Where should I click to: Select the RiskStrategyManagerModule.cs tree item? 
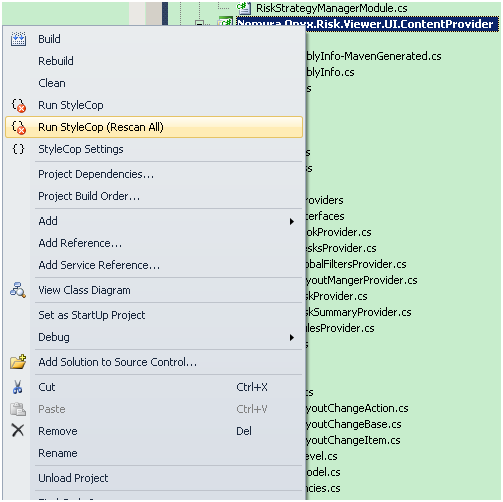pos(331,8)
